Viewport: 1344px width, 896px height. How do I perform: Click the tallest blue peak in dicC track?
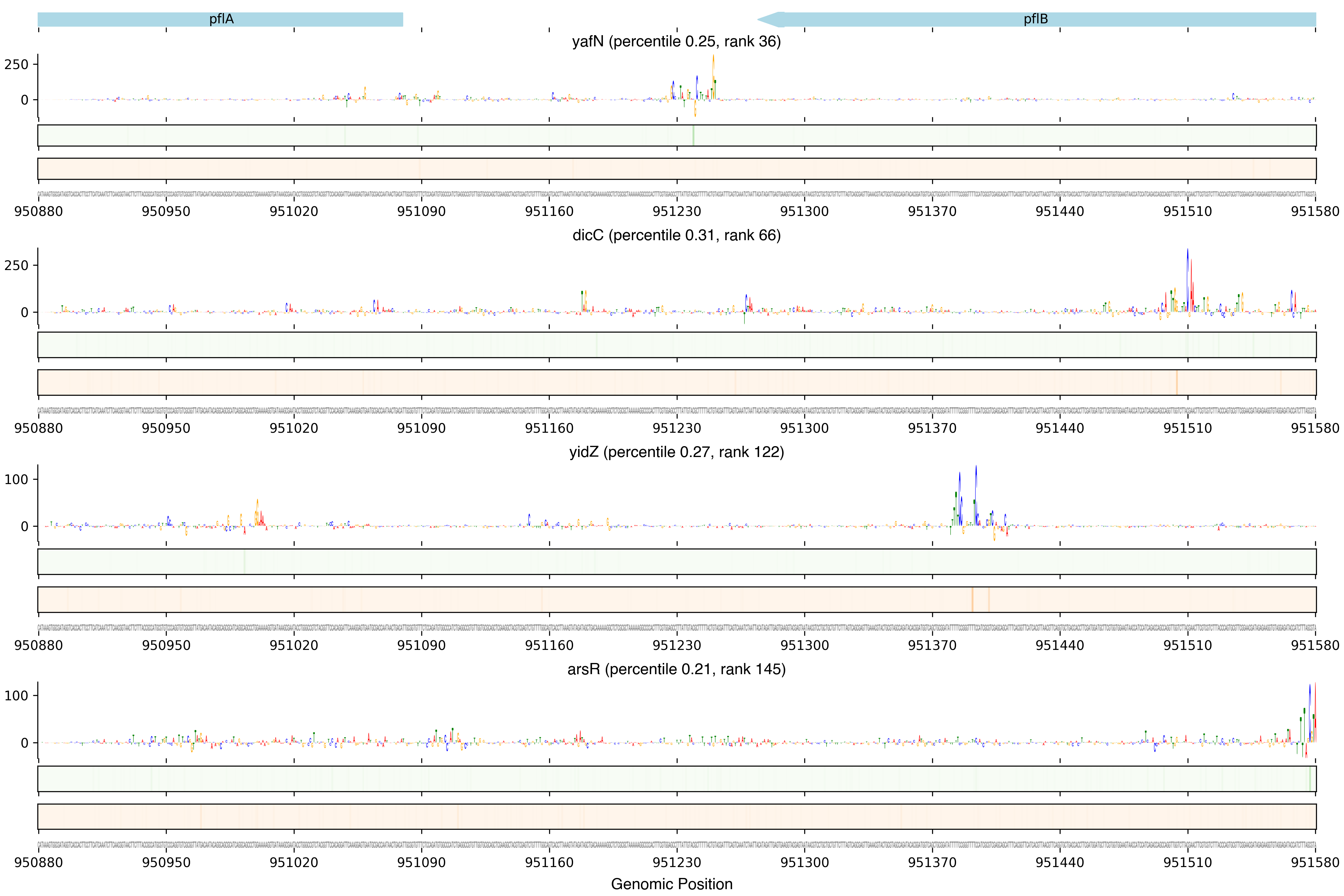pos(1188,274)
